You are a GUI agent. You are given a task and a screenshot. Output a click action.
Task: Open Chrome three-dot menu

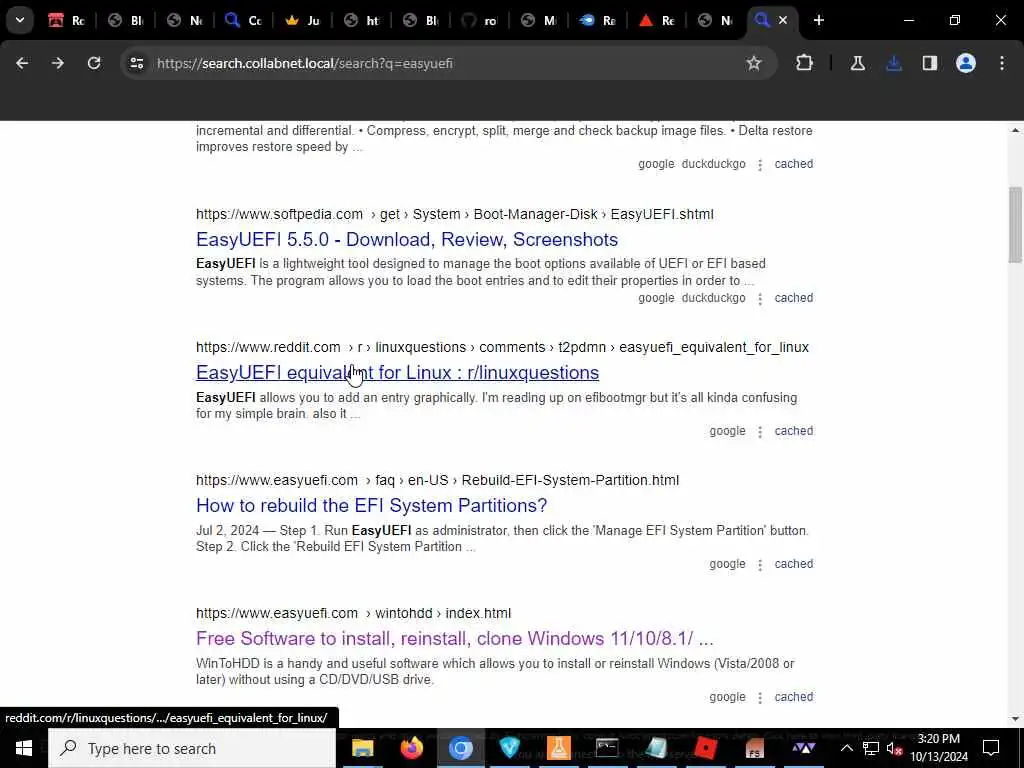point(1002,63)
